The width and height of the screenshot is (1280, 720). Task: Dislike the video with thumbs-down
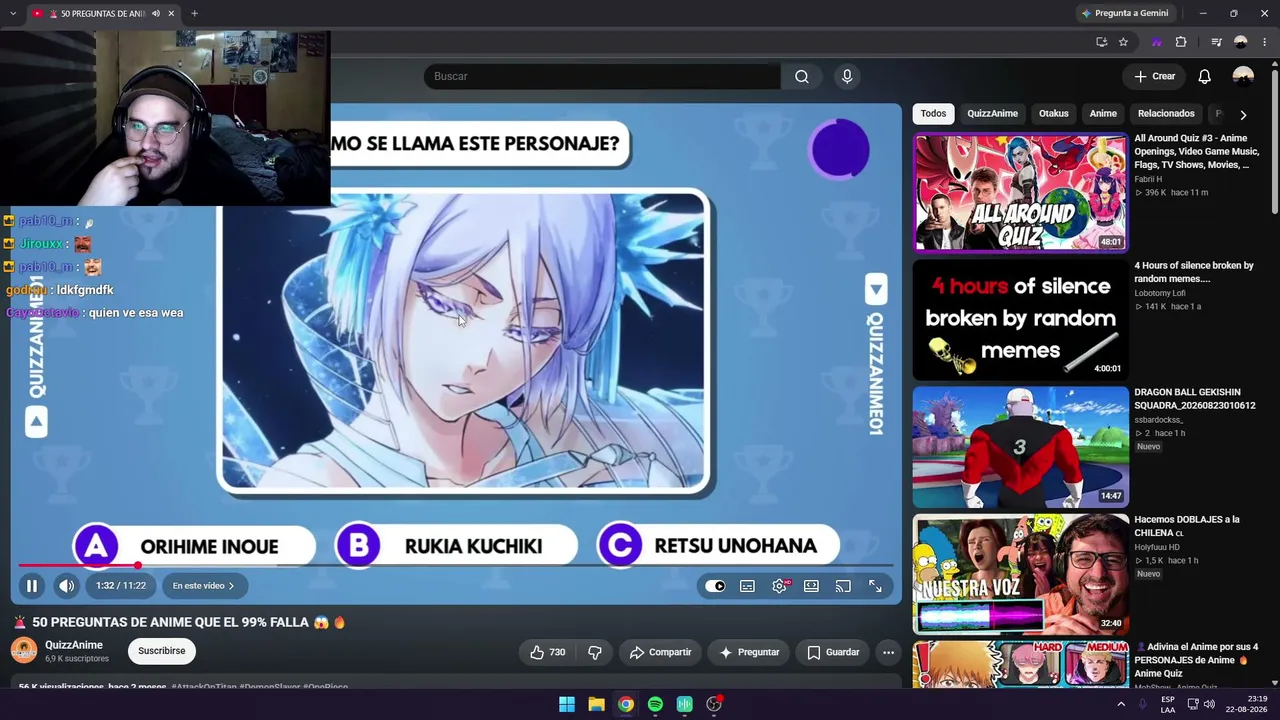(595, 652)
